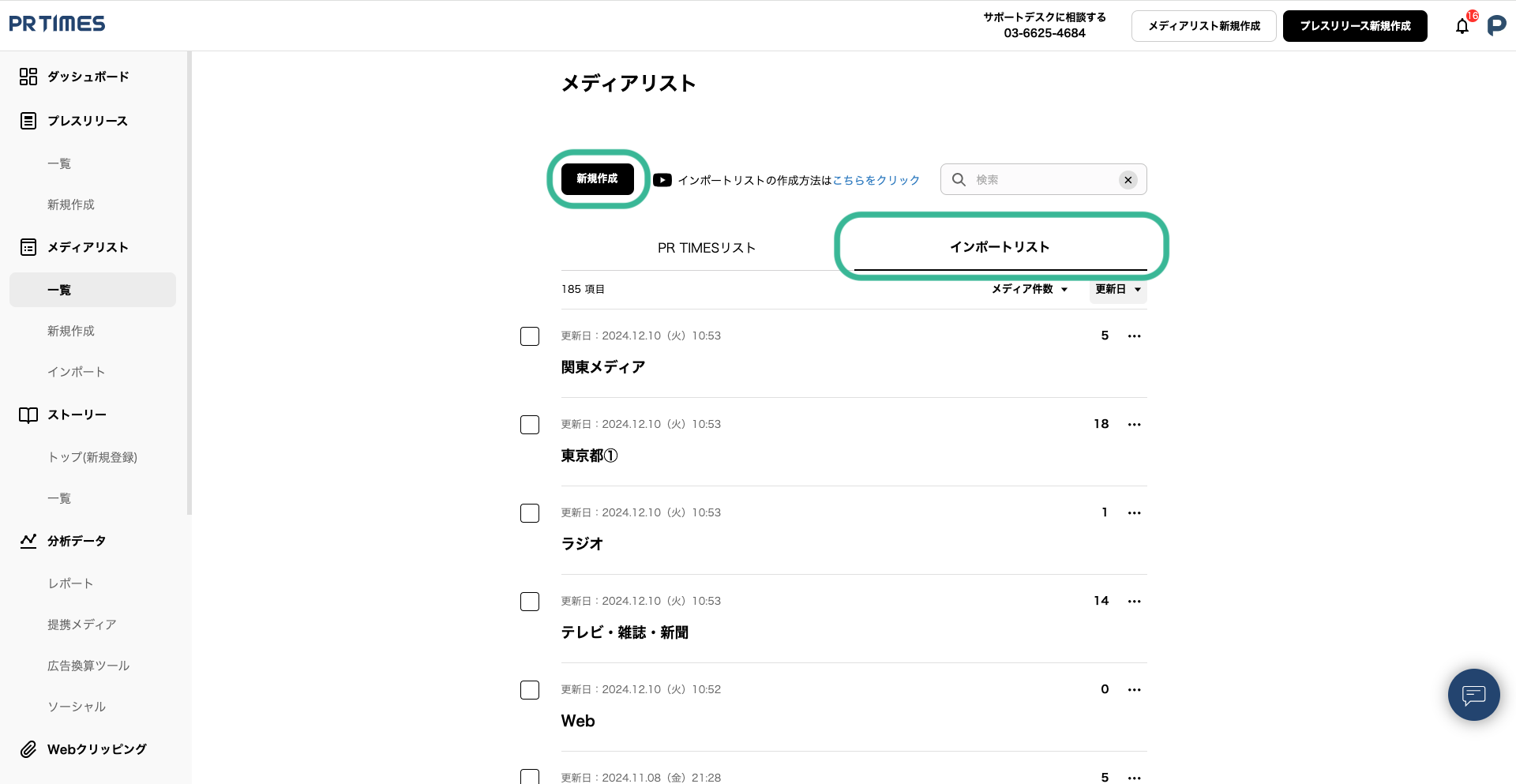Check the 関東メディア list checkbox
1516x784 pixels.
530,336
